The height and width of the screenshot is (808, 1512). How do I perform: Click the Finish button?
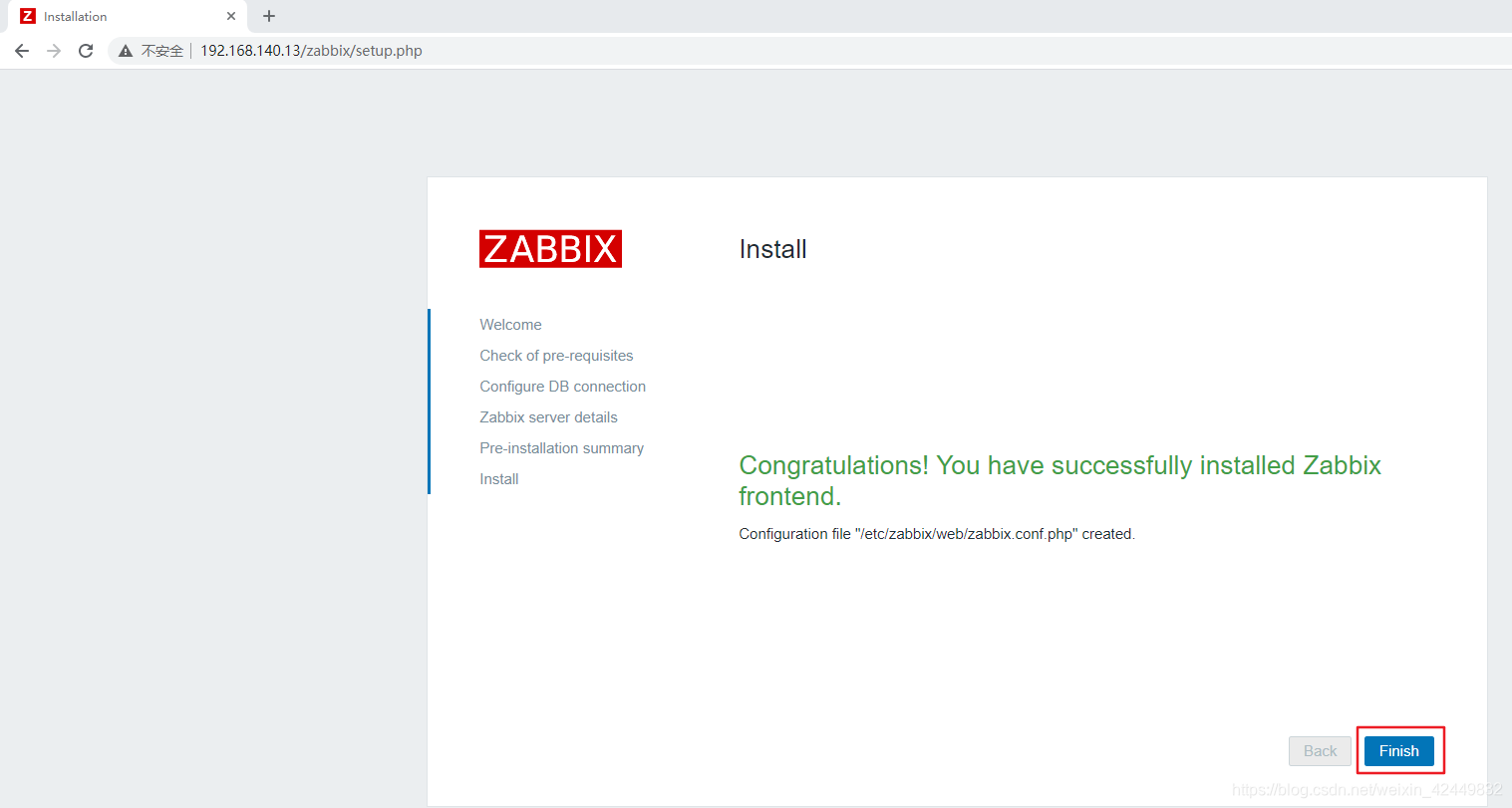click(1398, 751)
